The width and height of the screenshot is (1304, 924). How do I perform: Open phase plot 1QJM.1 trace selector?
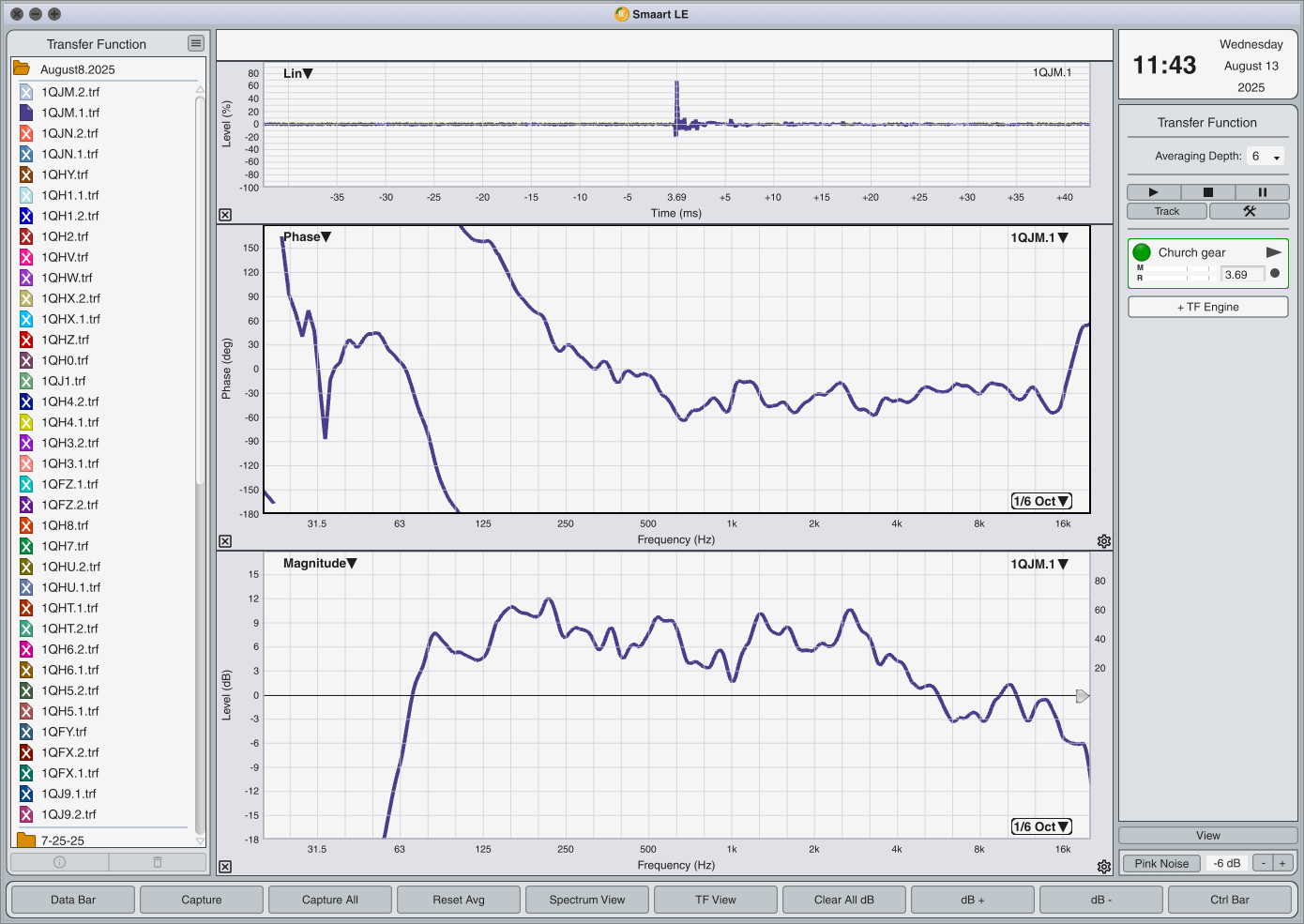click(x=1039, y=238)
